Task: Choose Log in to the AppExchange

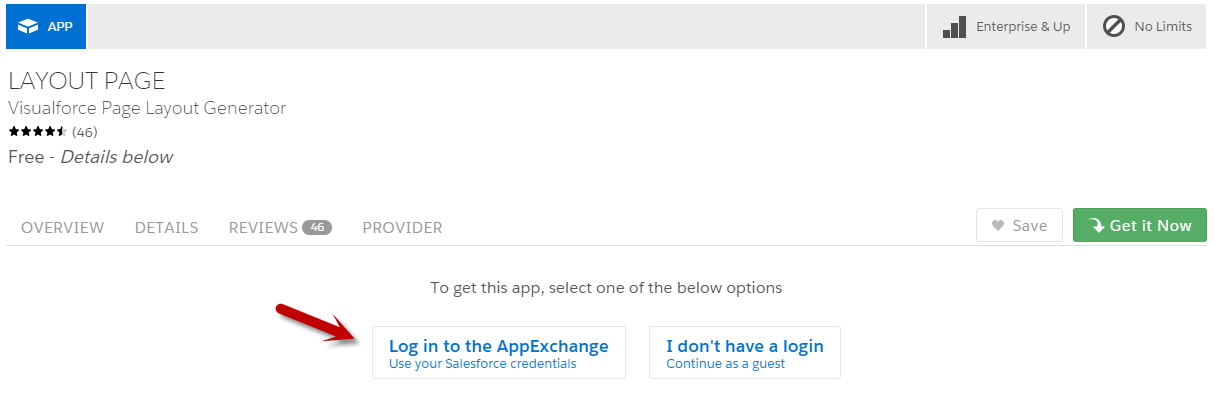Action: click(x=498, y=353)
